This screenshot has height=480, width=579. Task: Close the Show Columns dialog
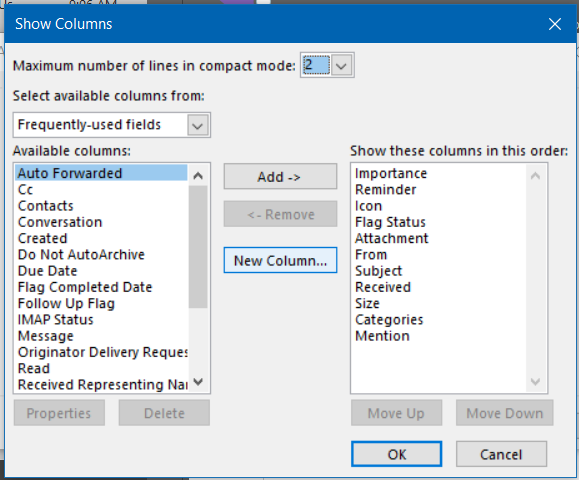coord(555,24)
